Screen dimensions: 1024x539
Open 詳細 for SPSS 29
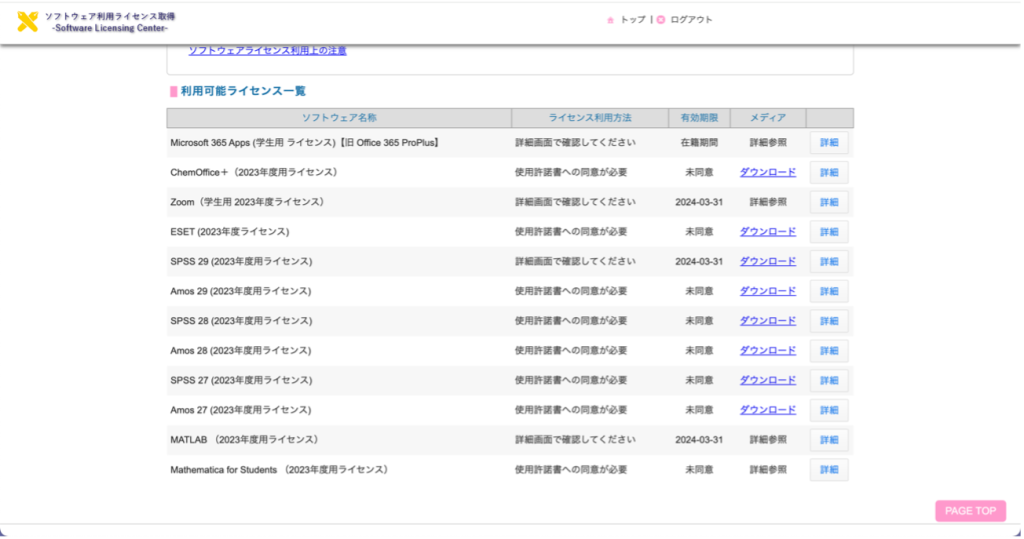coord(829,261)
